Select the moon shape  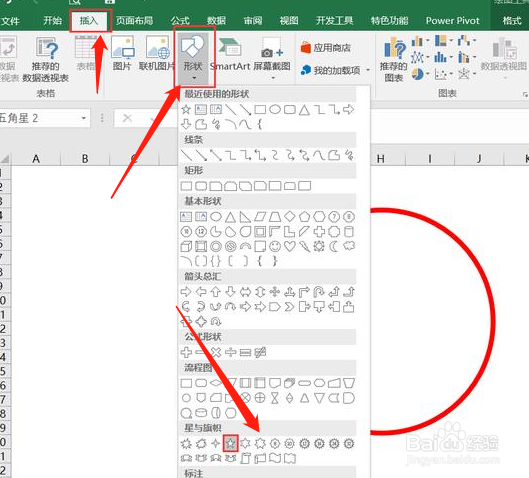334,246
